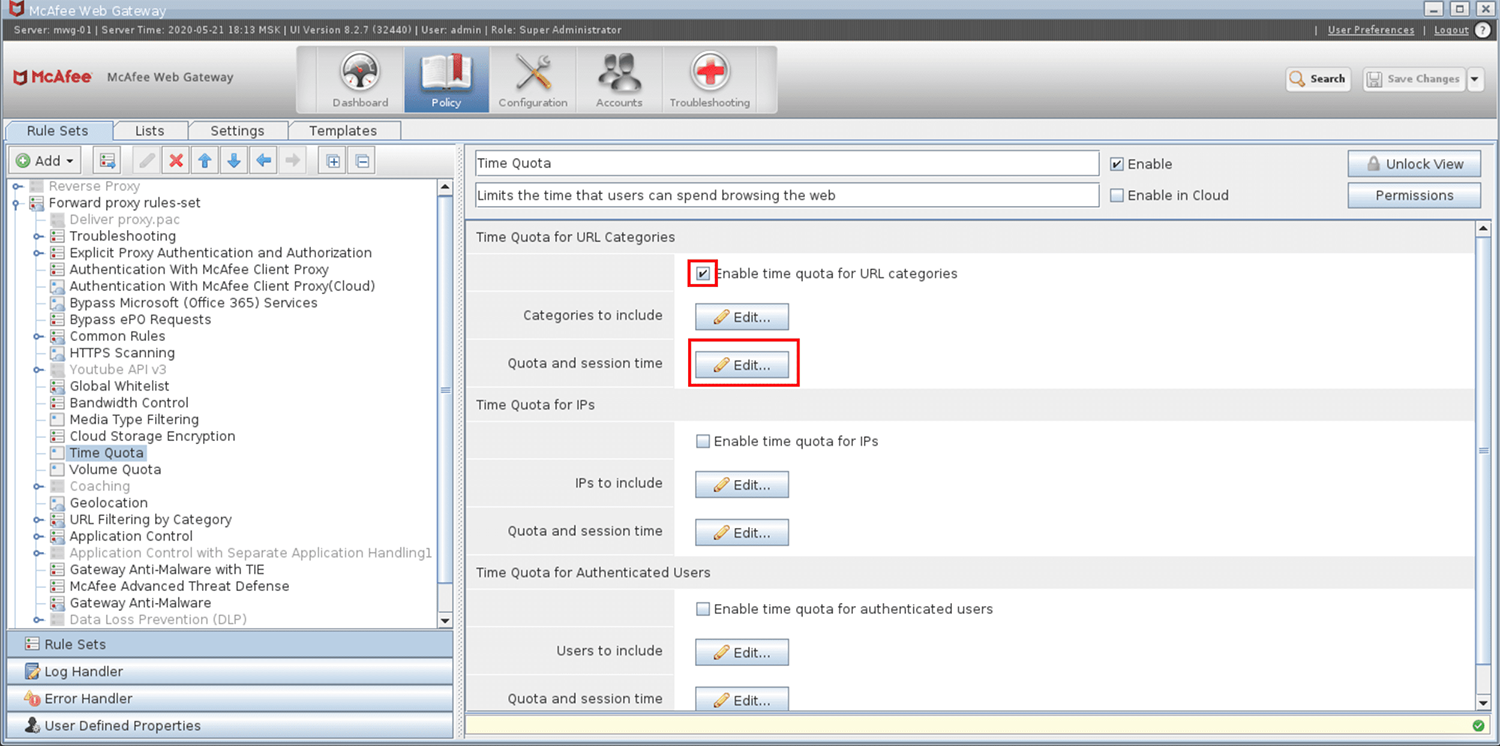
Task: Expand the URL Filtering by Category node
Action: (x=38, y=520)
